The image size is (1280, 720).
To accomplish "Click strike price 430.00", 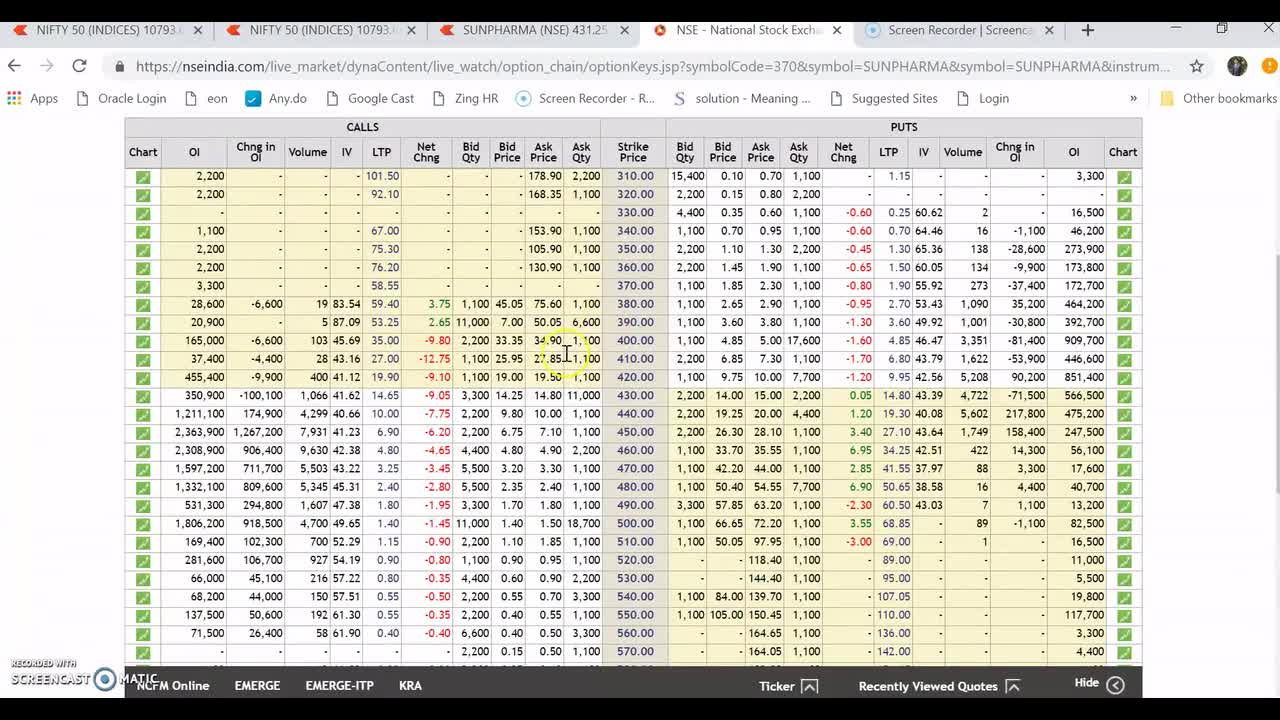I will pos(633,396).
